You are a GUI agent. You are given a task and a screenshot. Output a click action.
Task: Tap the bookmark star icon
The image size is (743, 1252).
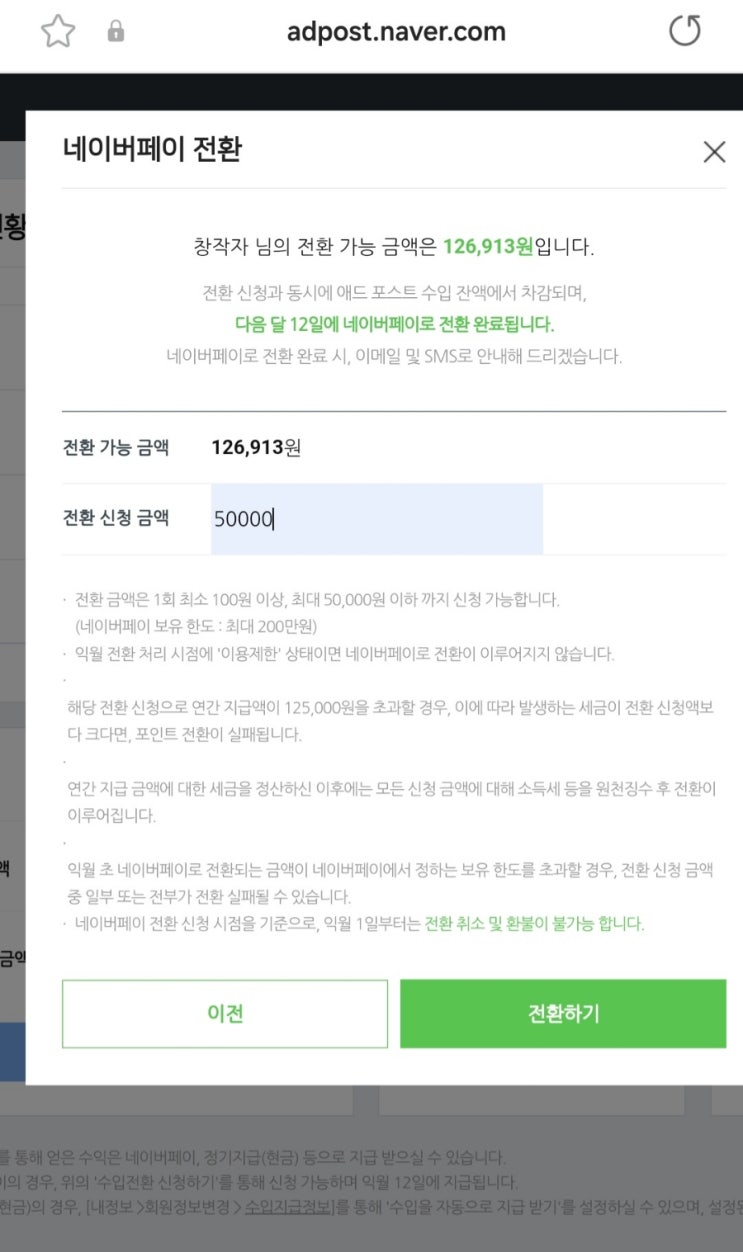point(58,32)
